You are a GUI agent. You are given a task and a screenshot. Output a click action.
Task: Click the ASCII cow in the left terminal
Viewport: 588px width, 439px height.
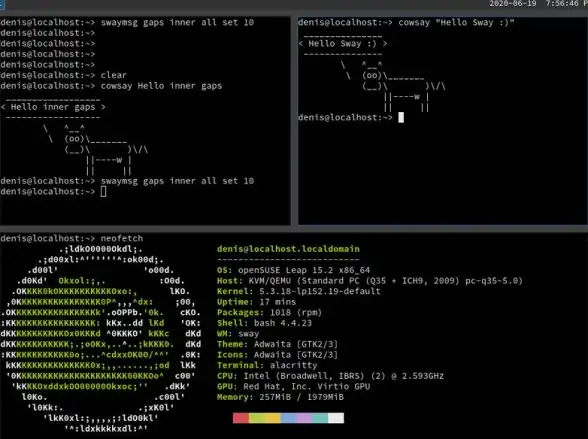coord(96,150)
